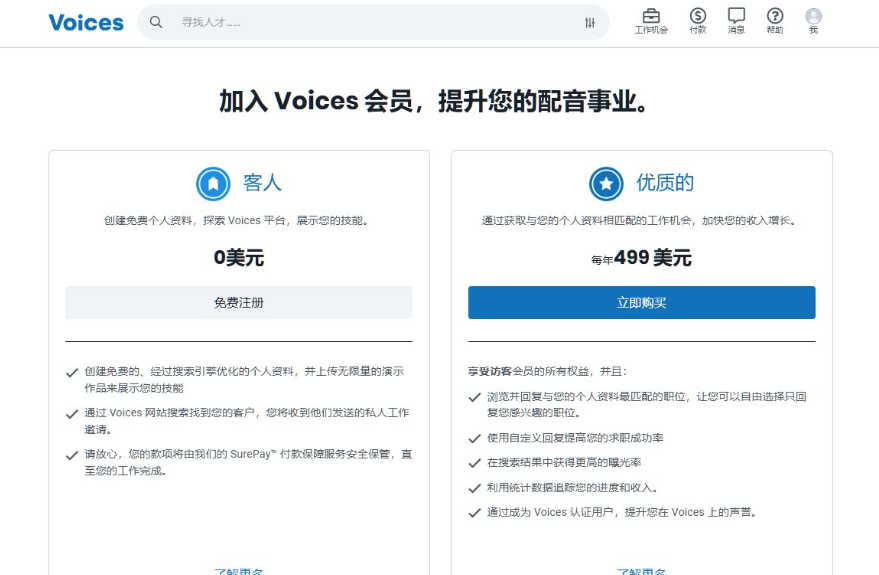The image size is (879, 575).
Task: Click the 创建免费个人资料 description under 客人
Action: point(239,221)
